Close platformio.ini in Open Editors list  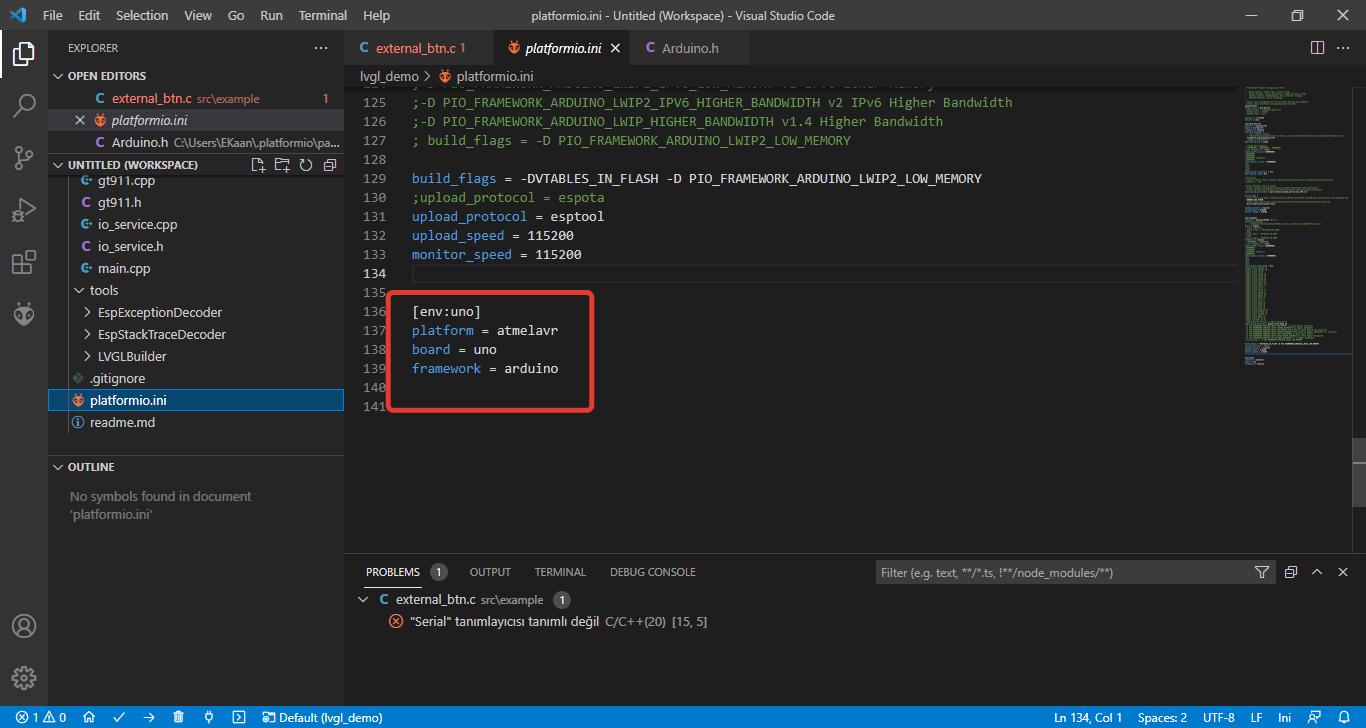click(x=80, y=120)
